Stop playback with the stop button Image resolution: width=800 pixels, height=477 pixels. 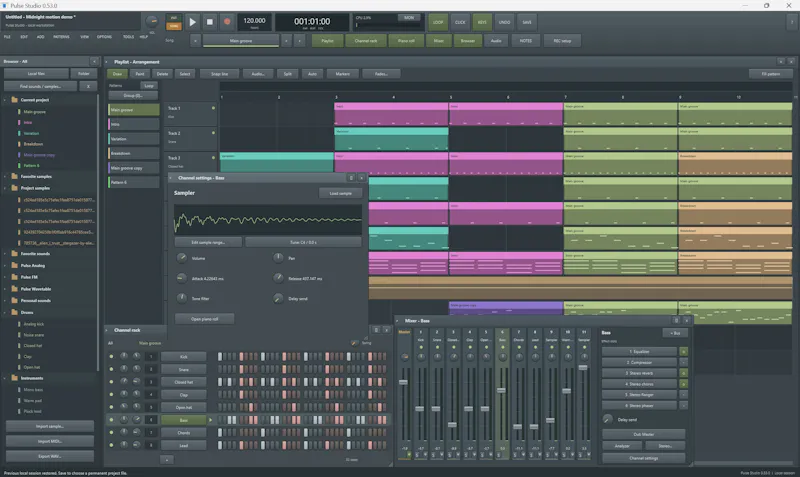point(210,22)
